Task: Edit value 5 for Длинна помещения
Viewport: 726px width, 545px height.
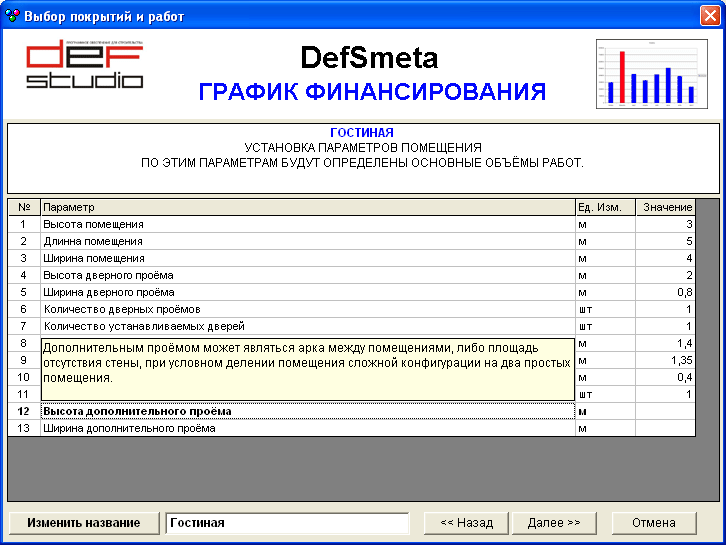Action: (x=665, y=241)
